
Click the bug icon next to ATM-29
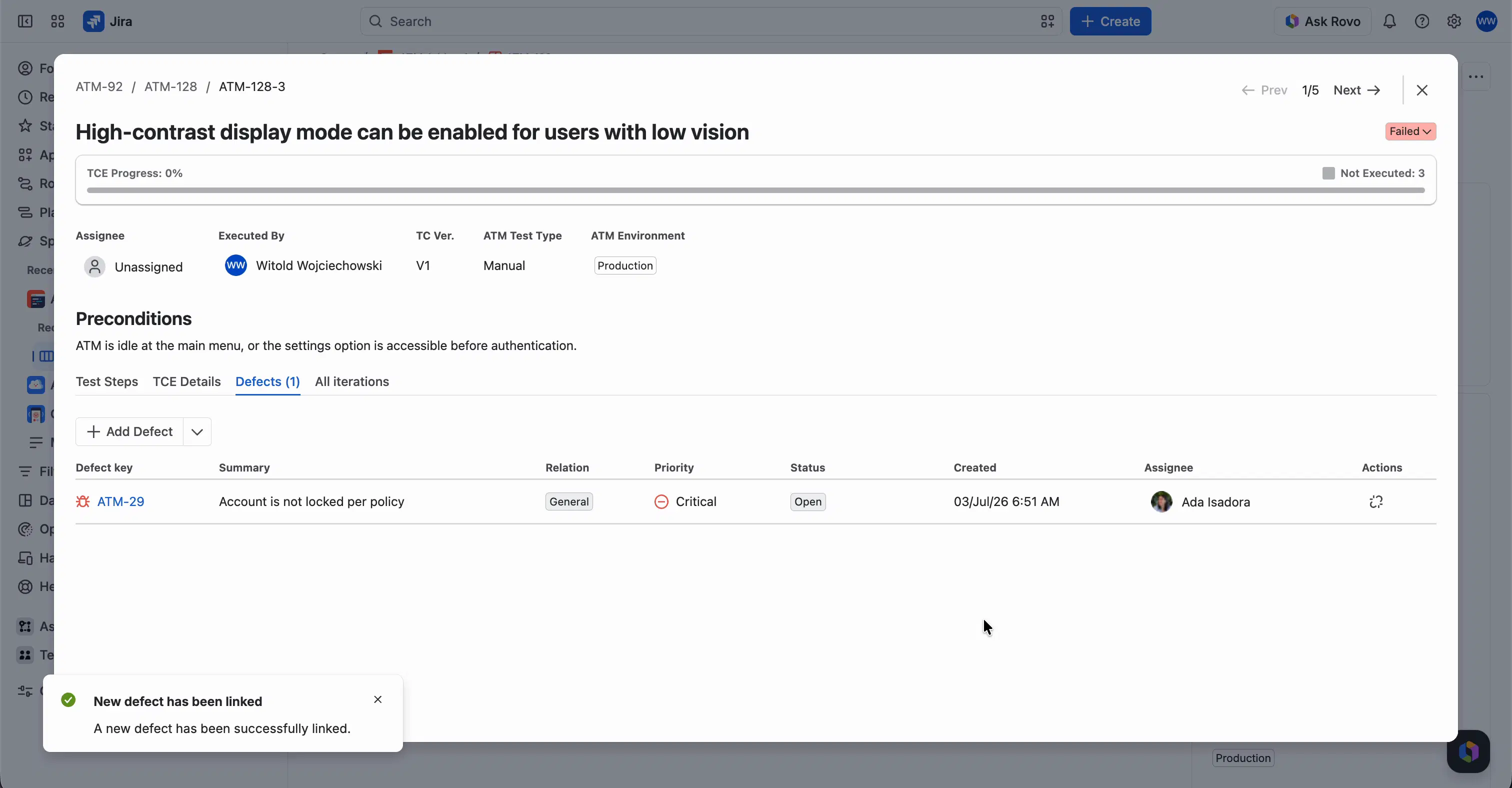83,501
